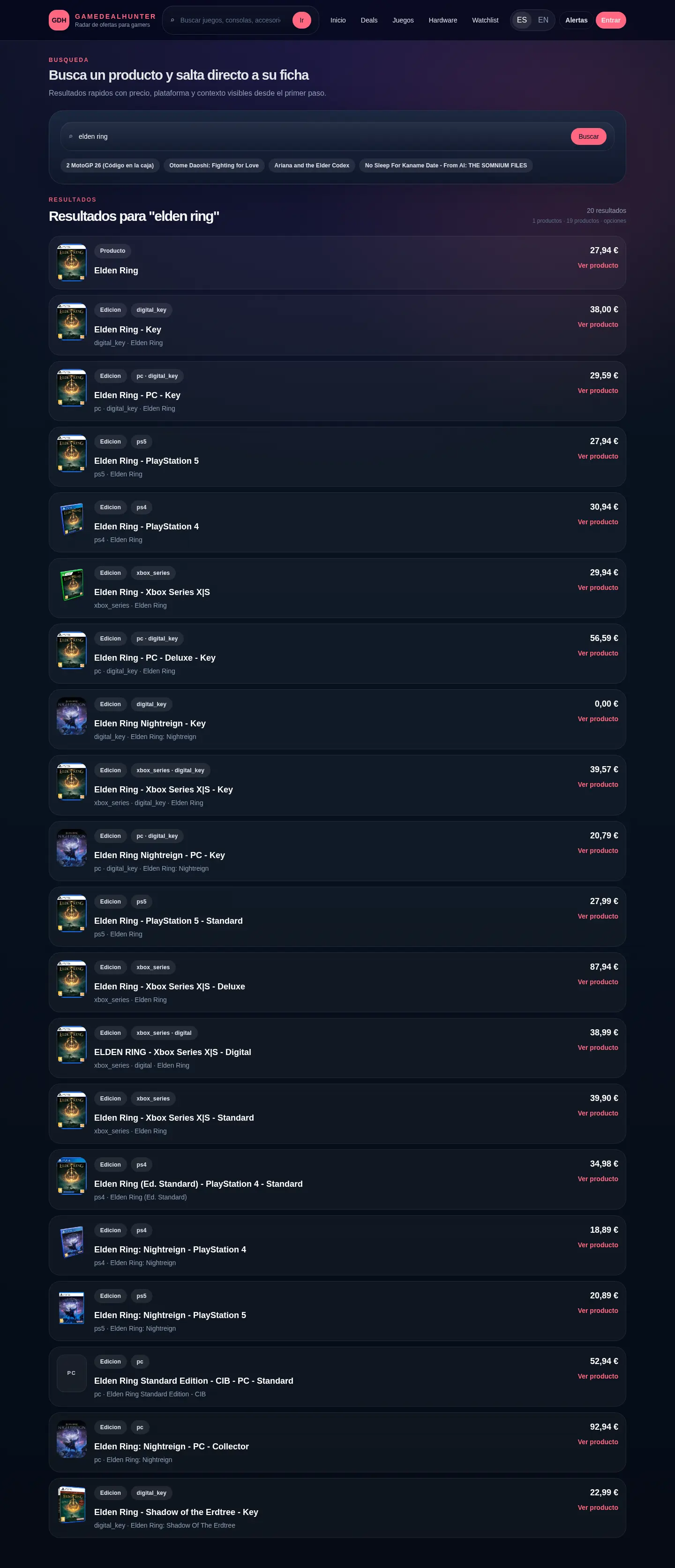675x1568 pixels.
Task: Open Ver producto for Shadow of the Erdtree
Action: (x=597, y=1508)
